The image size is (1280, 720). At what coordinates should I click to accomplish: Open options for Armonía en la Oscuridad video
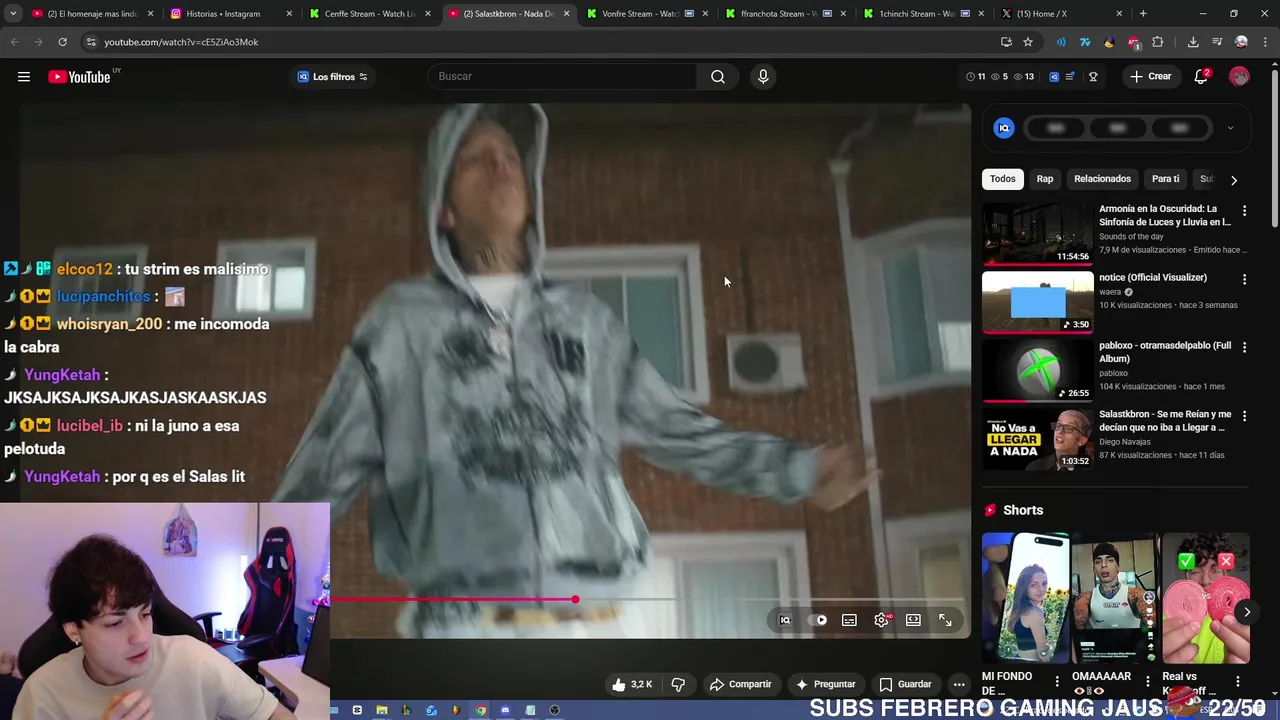click(x=1244, y=211)
